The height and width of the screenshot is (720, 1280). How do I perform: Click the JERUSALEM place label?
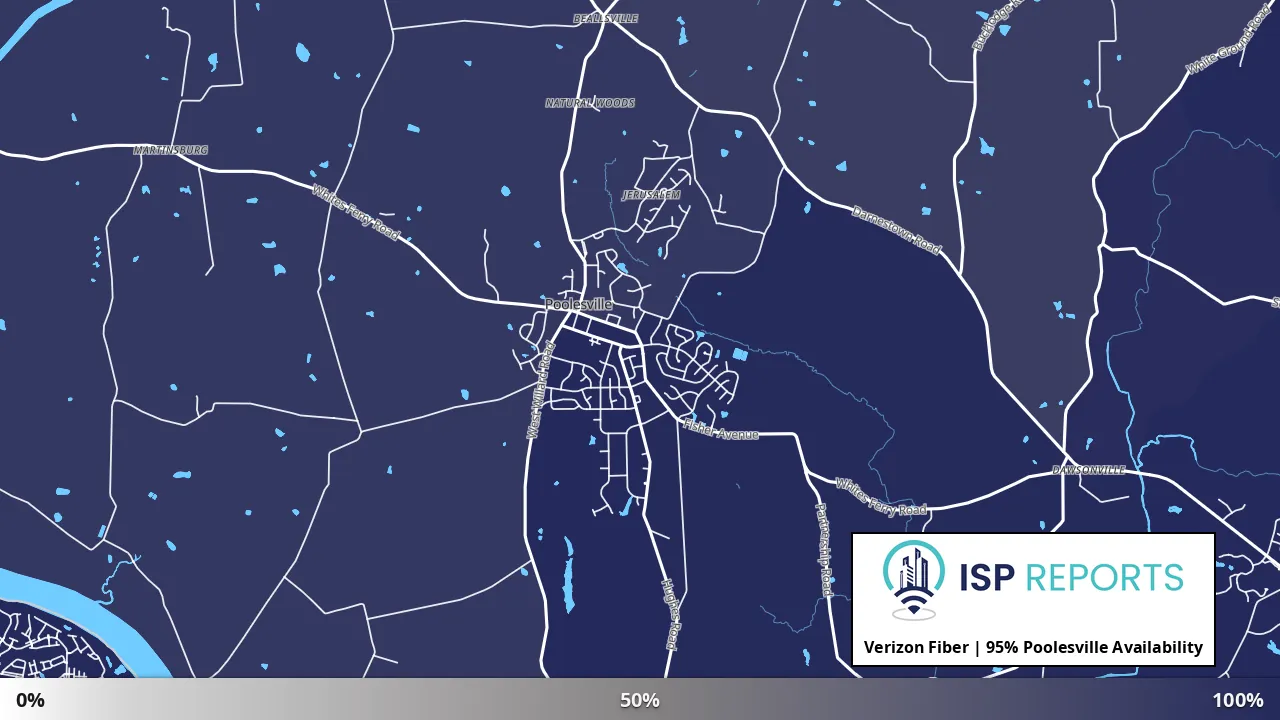click(x=651, y=195)
